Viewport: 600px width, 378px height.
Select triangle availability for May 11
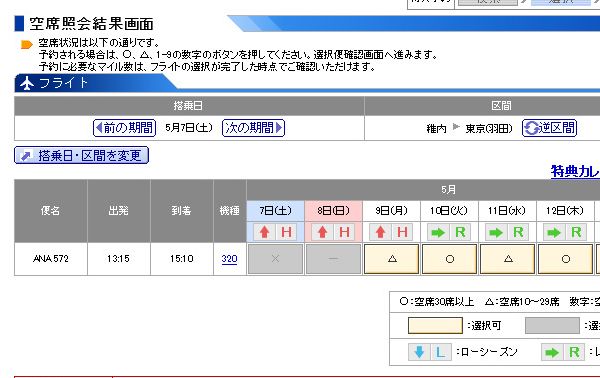tap(508, 259)
